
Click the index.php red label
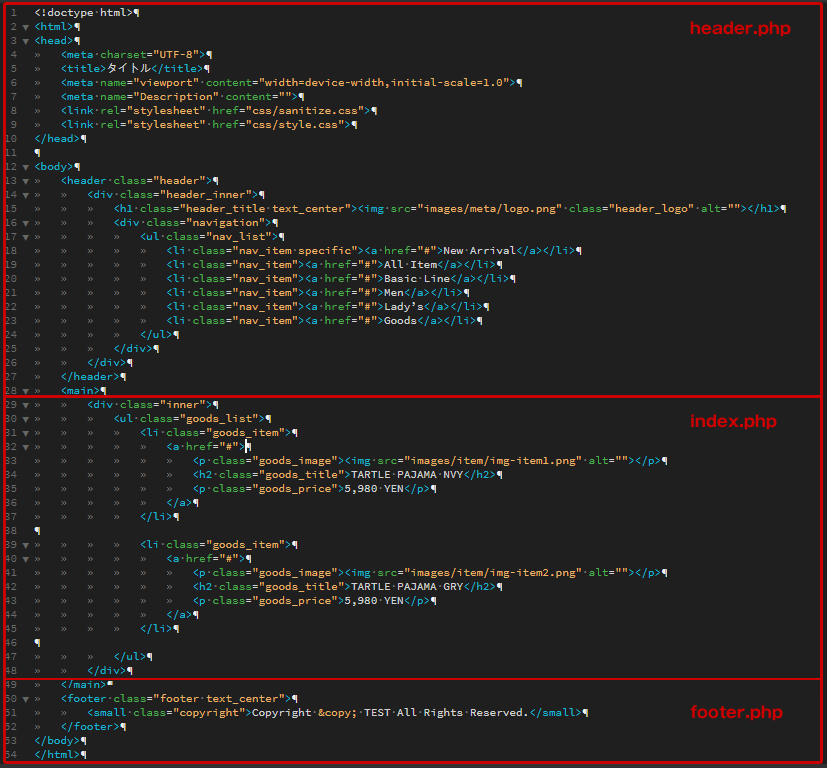coord(732,421)
